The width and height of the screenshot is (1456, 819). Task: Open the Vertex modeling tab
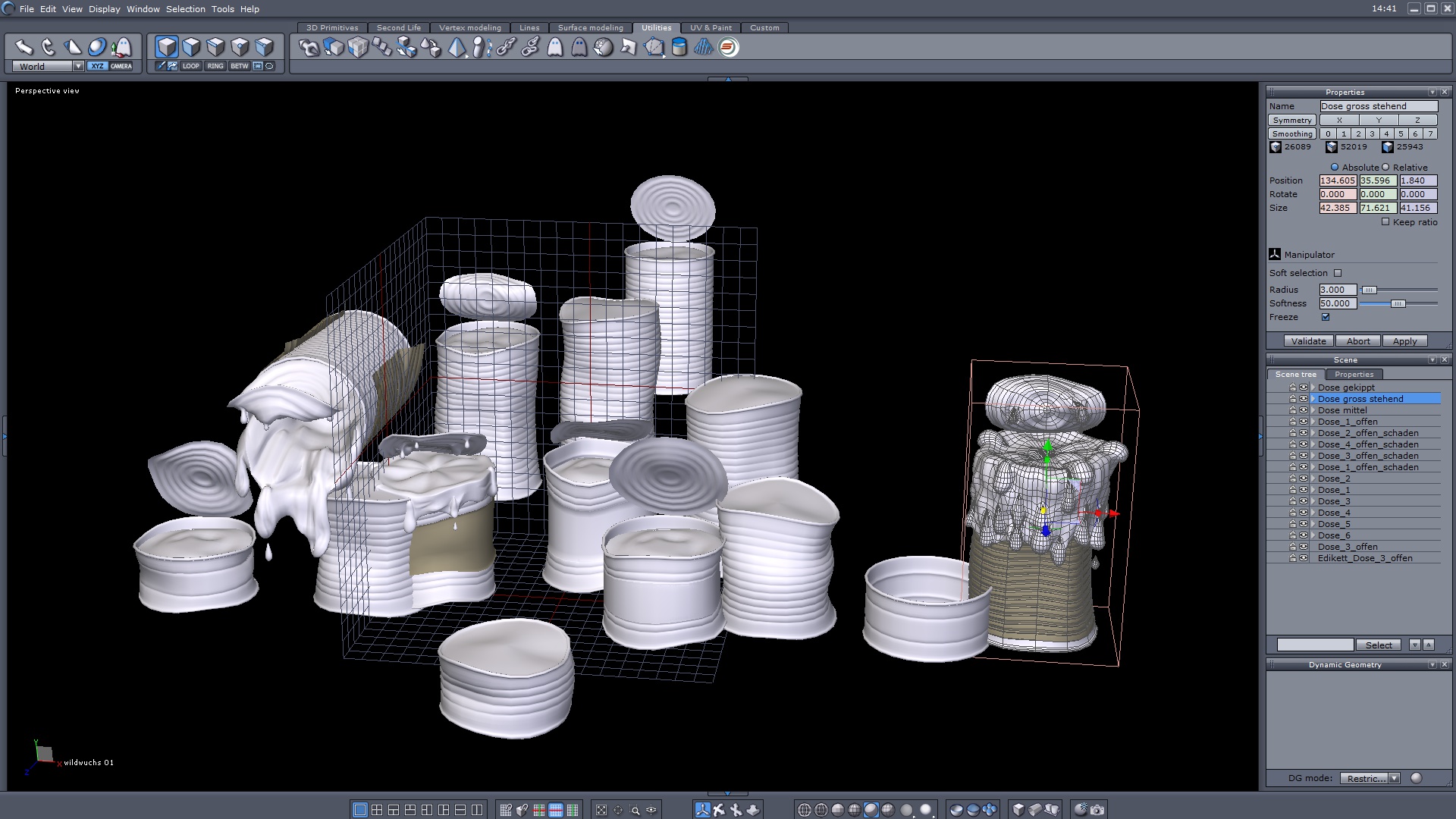[469, 27]
